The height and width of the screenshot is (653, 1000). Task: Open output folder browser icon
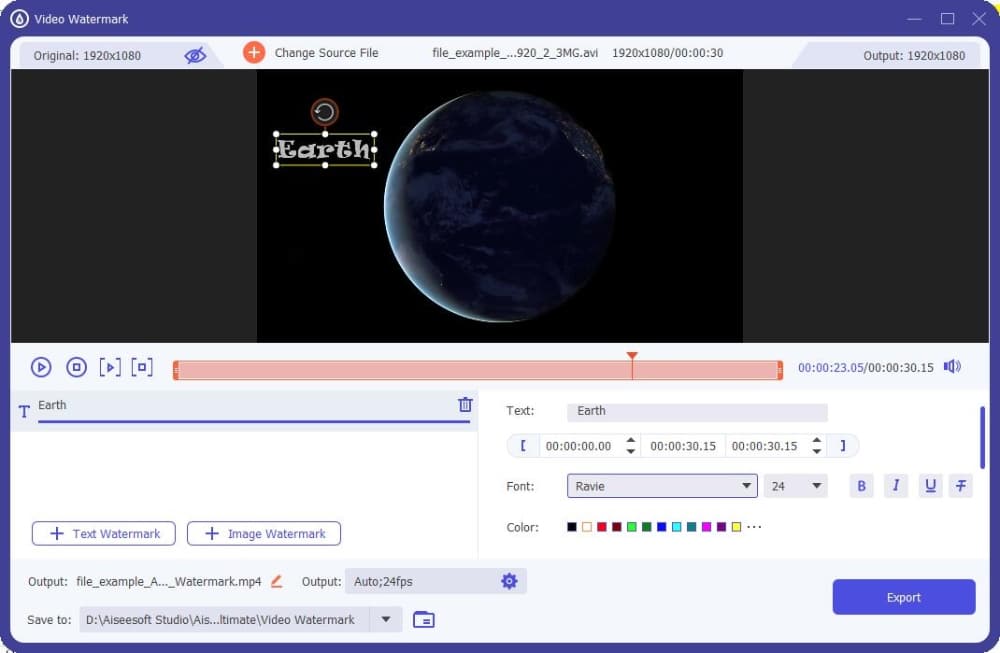[x=423, y=619]
